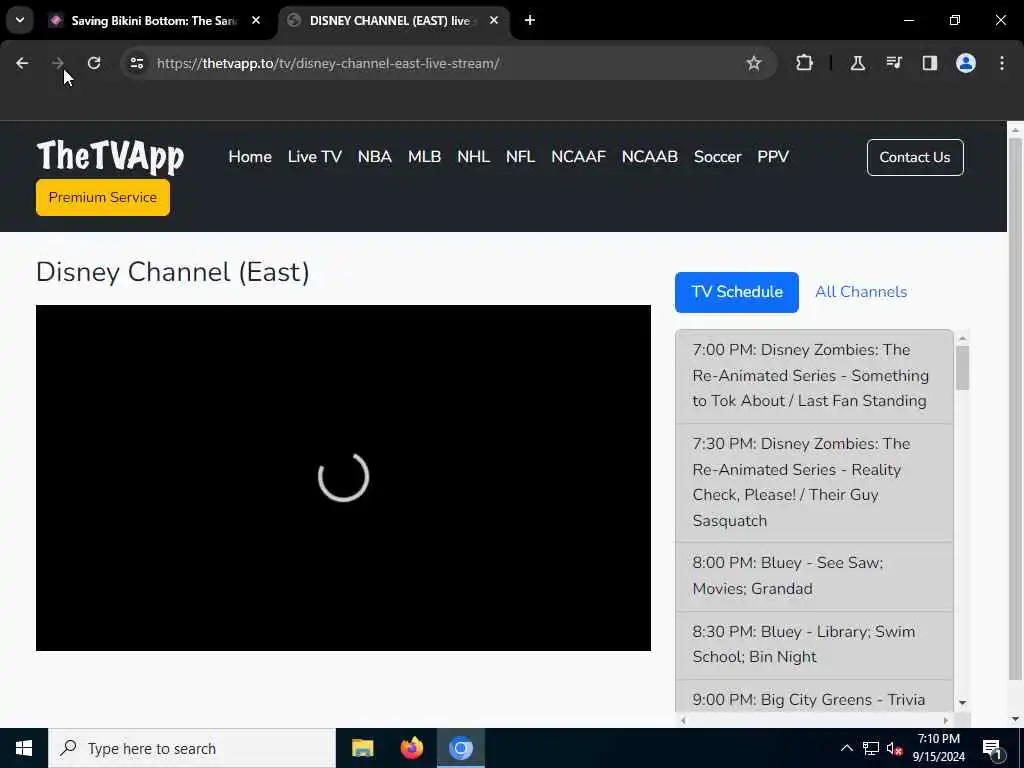Select the TV Schedule tab

coord(737,292)
